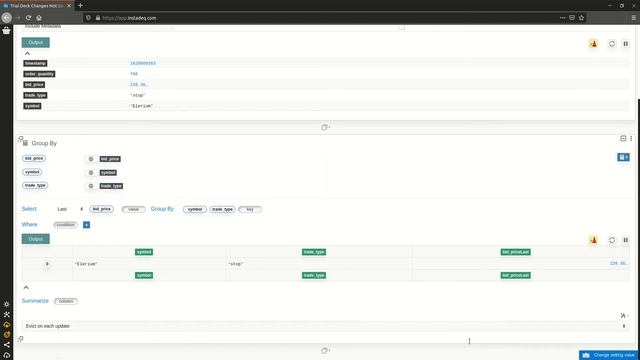Click the order_quantity field tag in upper output
This screenshot has height=360, width=640.
click(39, 74)
